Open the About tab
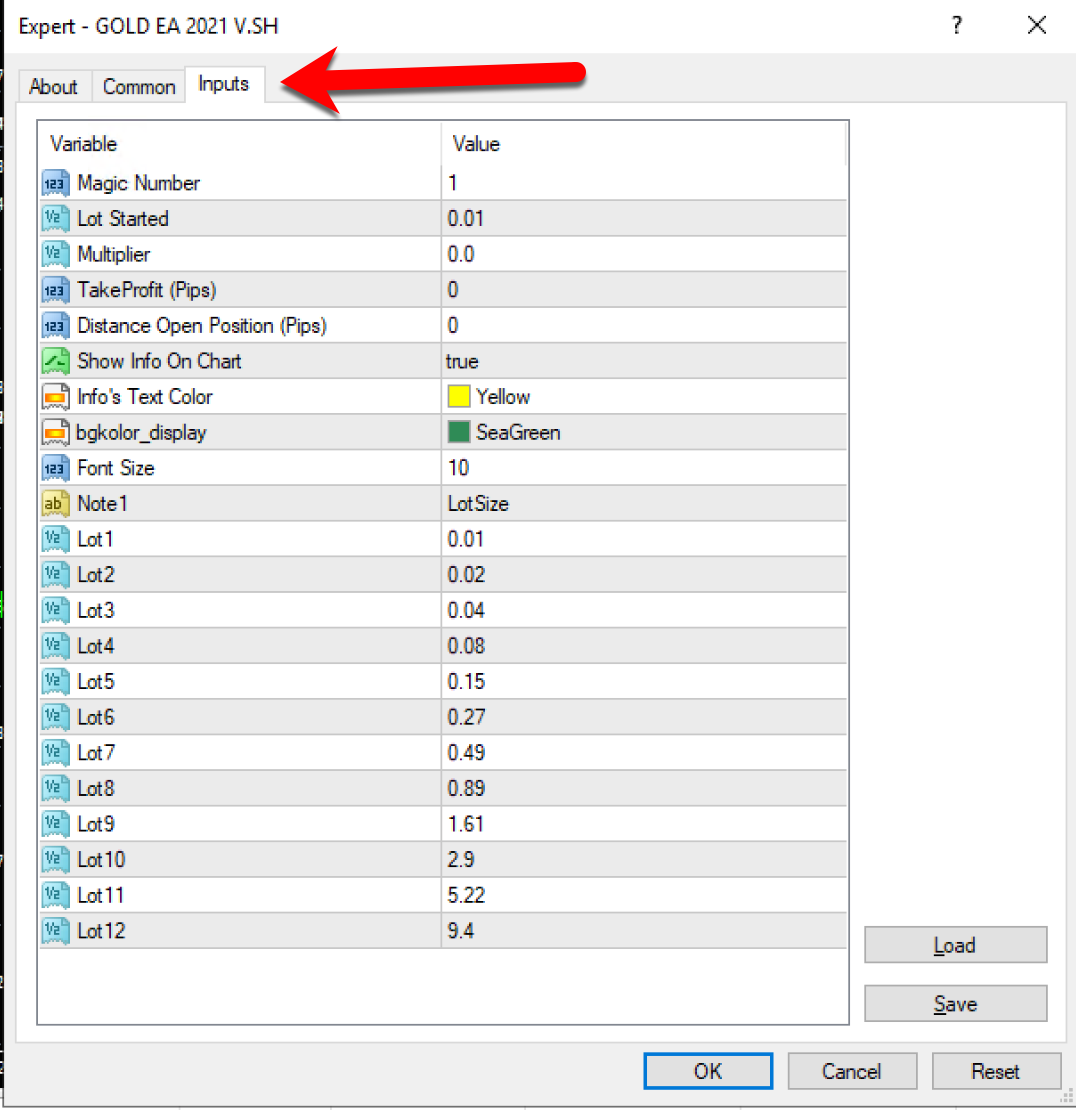Viewport: 1076px width, 1110px height. [54, 87]
